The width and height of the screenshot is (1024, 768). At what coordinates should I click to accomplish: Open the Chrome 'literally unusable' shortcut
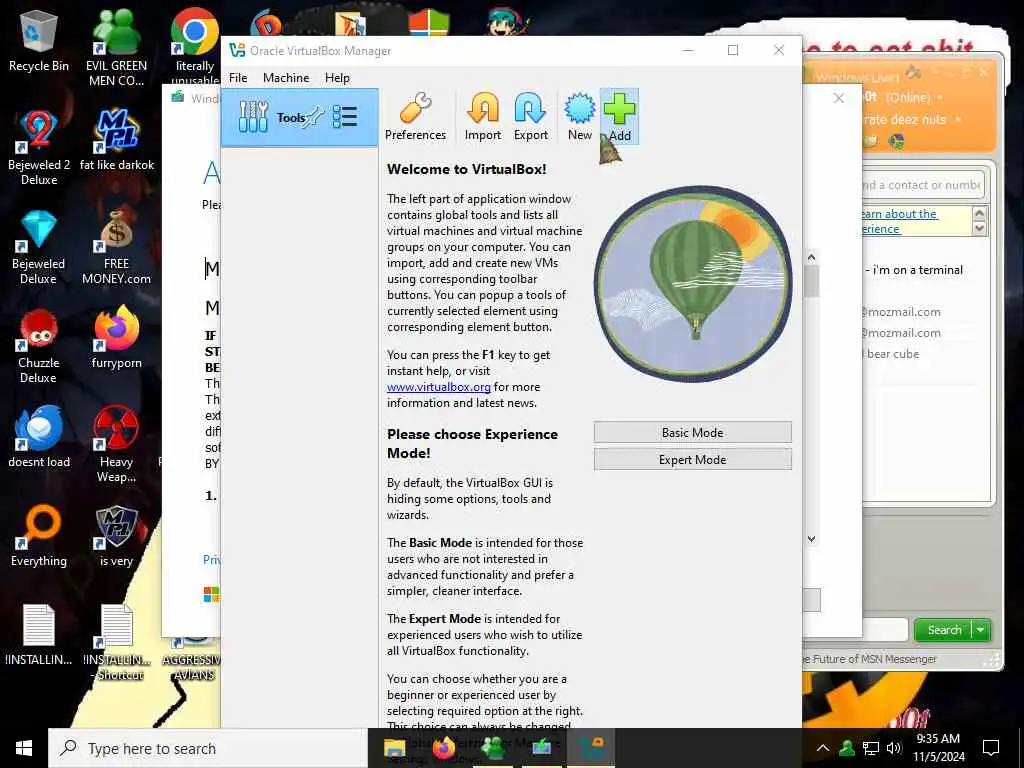[x=195, y=47]
